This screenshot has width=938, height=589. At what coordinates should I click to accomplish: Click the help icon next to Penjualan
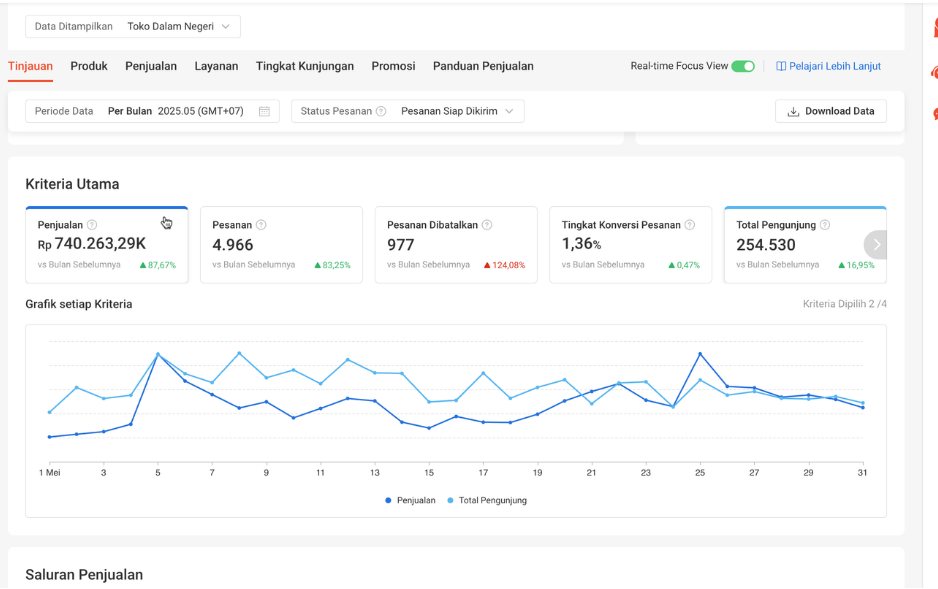click(x=92, y=225)
